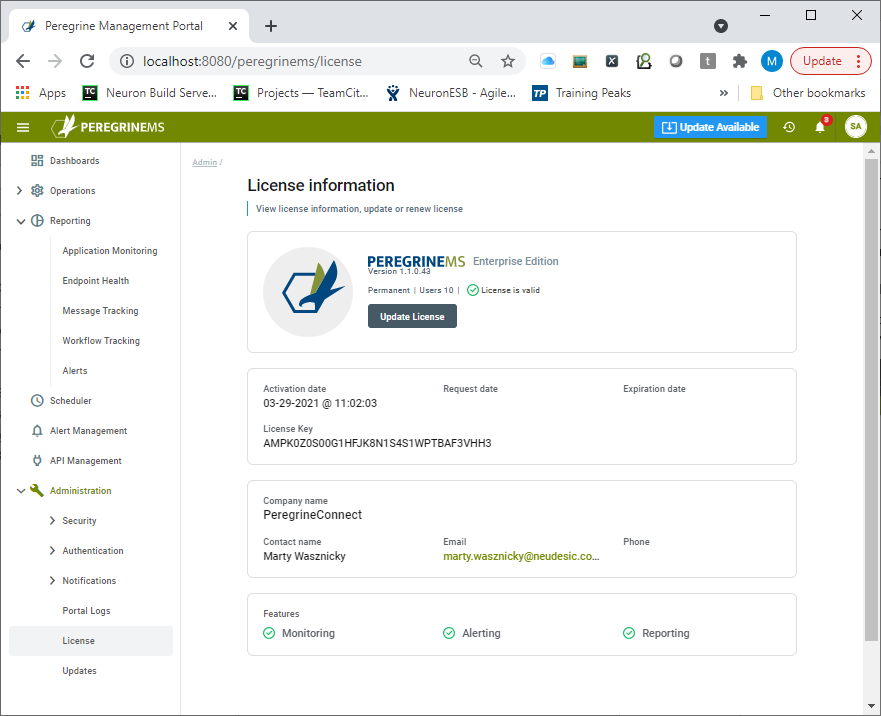The width and height of the screenshot is (881, 716).
Task: Open the Apps bookmarks shortcut
Action: pyautogui.click(x=41, y=93)
